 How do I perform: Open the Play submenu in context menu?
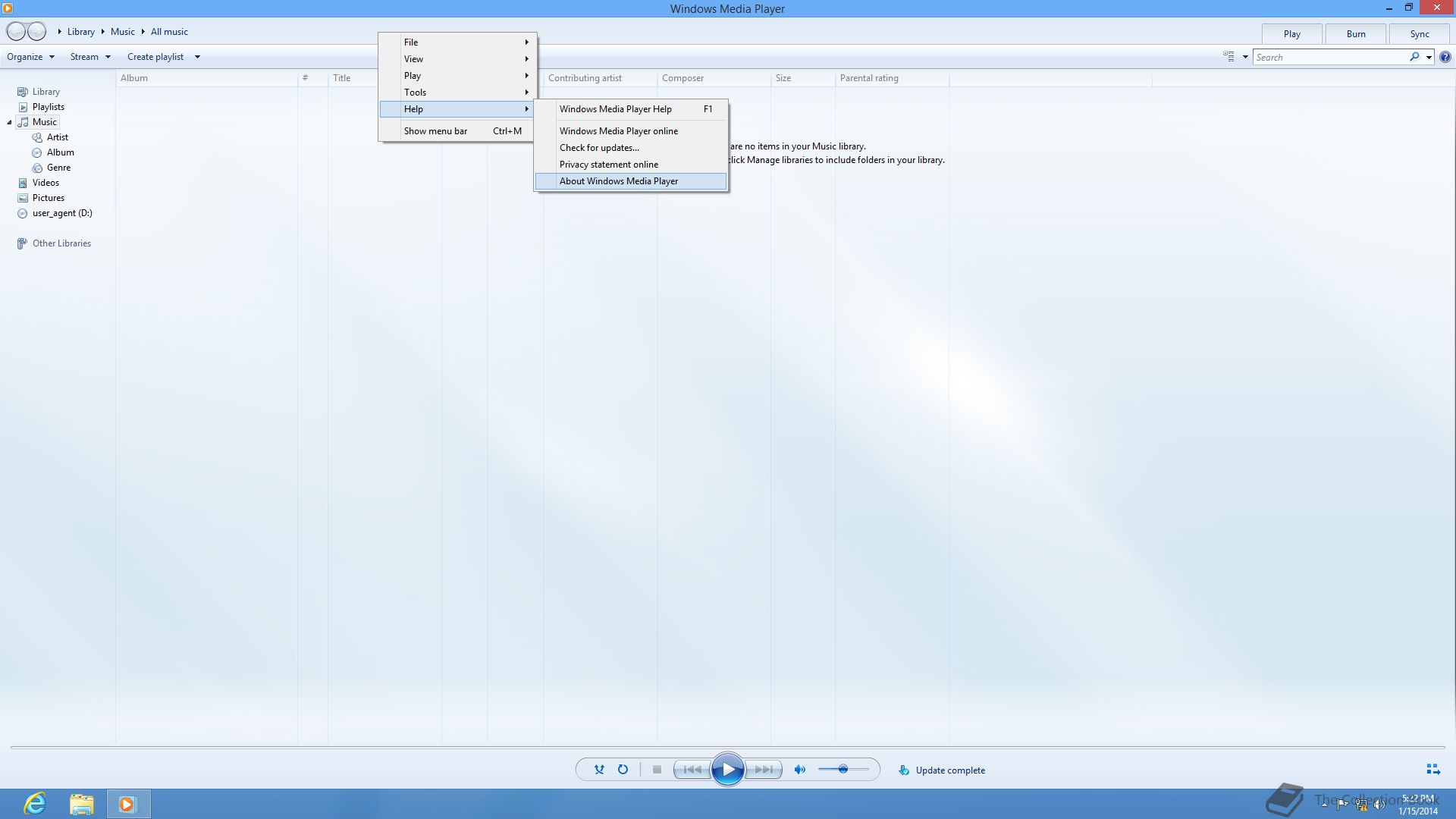pos(458,76)
